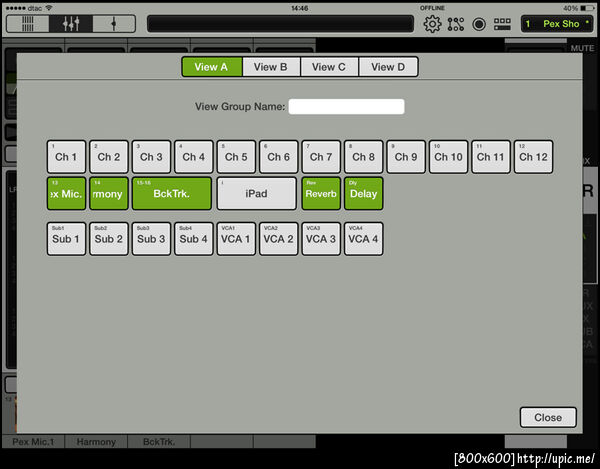Select BckTrk. channel label in mixer

(x=159, y=441)
